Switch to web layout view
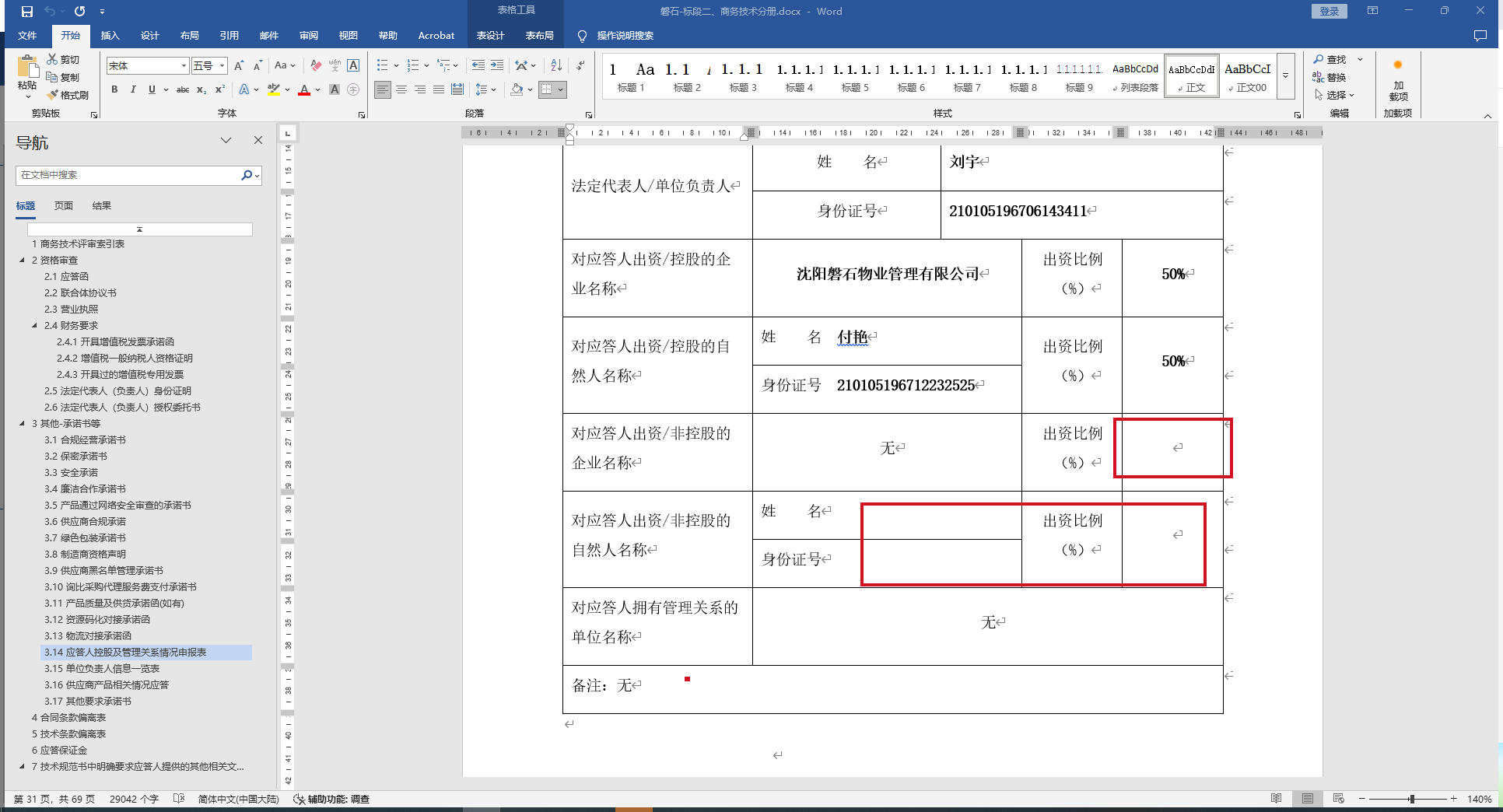The height and width of the screenshot is (812, 1503). tap(1338, 799)
